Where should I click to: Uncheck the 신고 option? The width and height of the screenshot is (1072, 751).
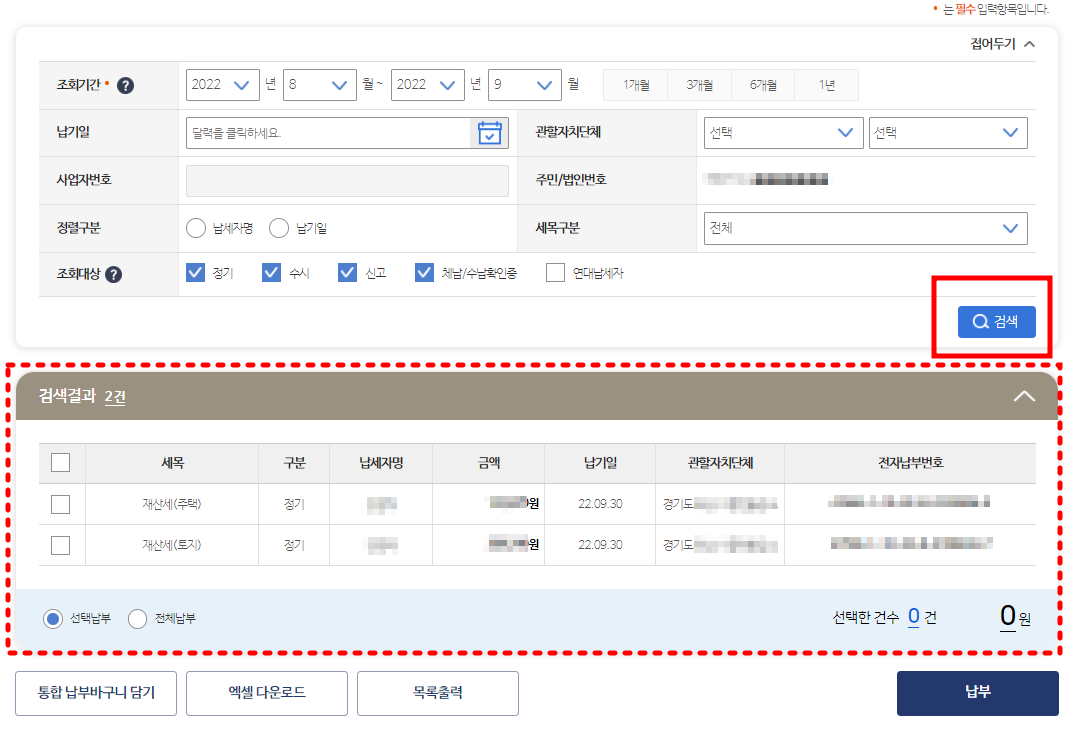click(x=347, y=271)
